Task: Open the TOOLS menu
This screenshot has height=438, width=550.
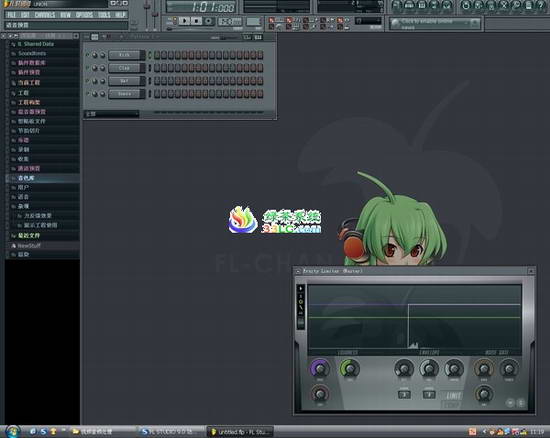Action: 104,15
